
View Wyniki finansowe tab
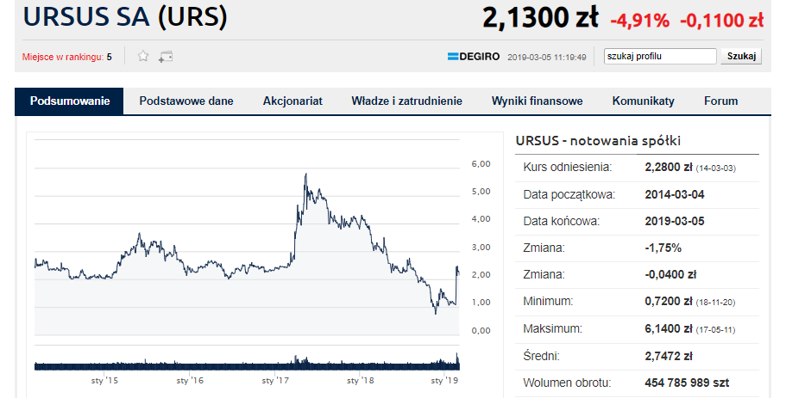tap(537, 101)
